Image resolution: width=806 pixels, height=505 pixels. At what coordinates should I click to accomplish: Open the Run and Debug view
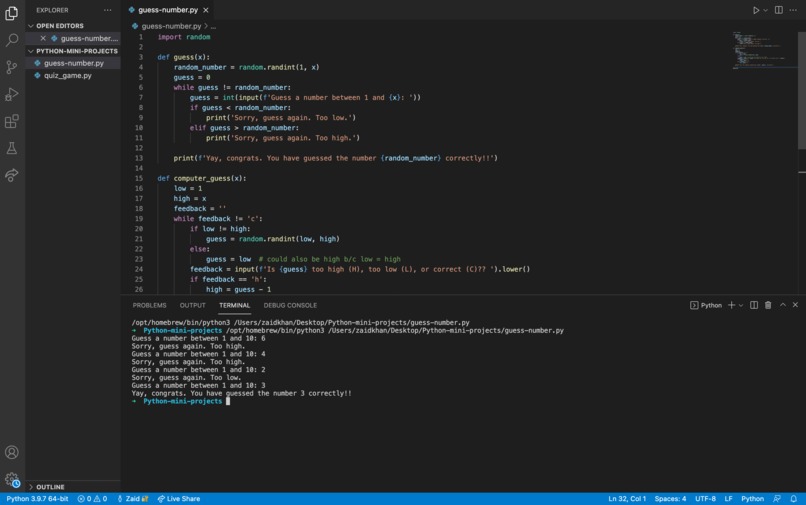pyautogui.click(x=11, y=94)
